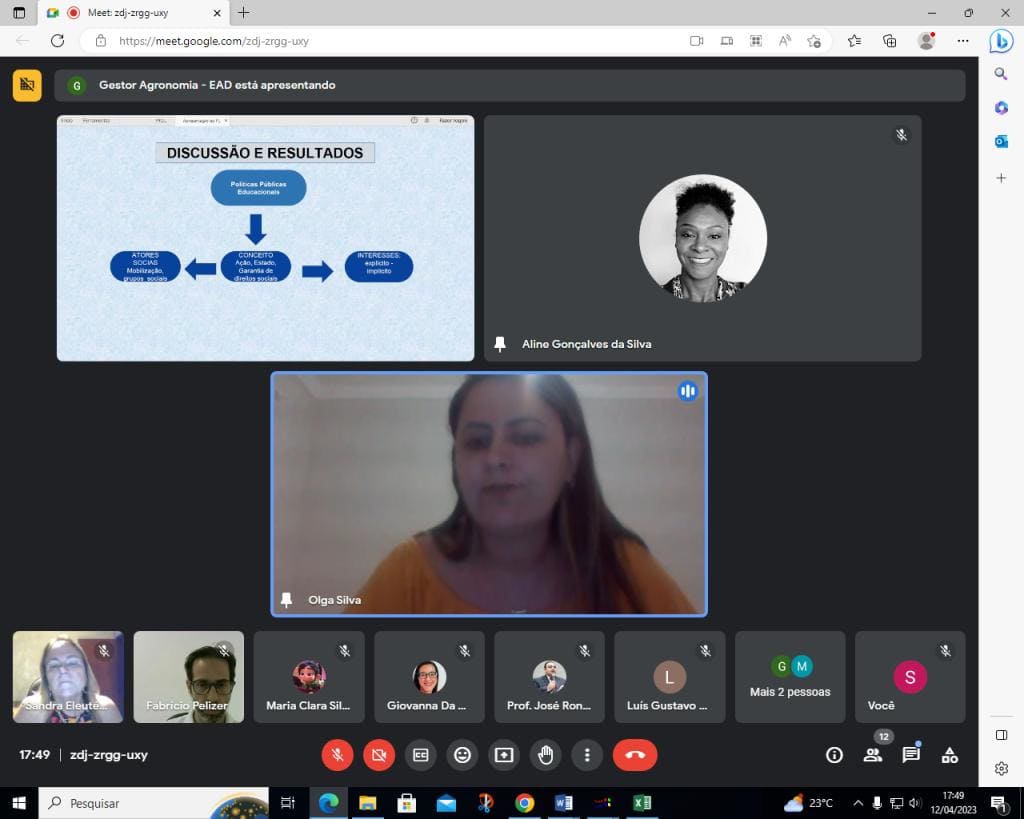The image size is (1024, 819).
Task: Turn on captions with CC button
Action: 421,755
